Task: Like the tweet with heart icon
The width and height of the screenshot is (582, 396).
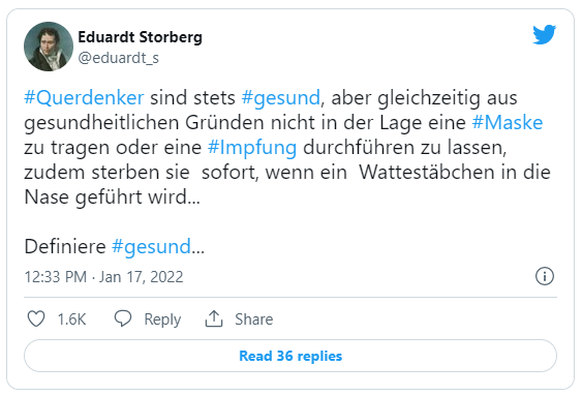Action: point(36,319)
